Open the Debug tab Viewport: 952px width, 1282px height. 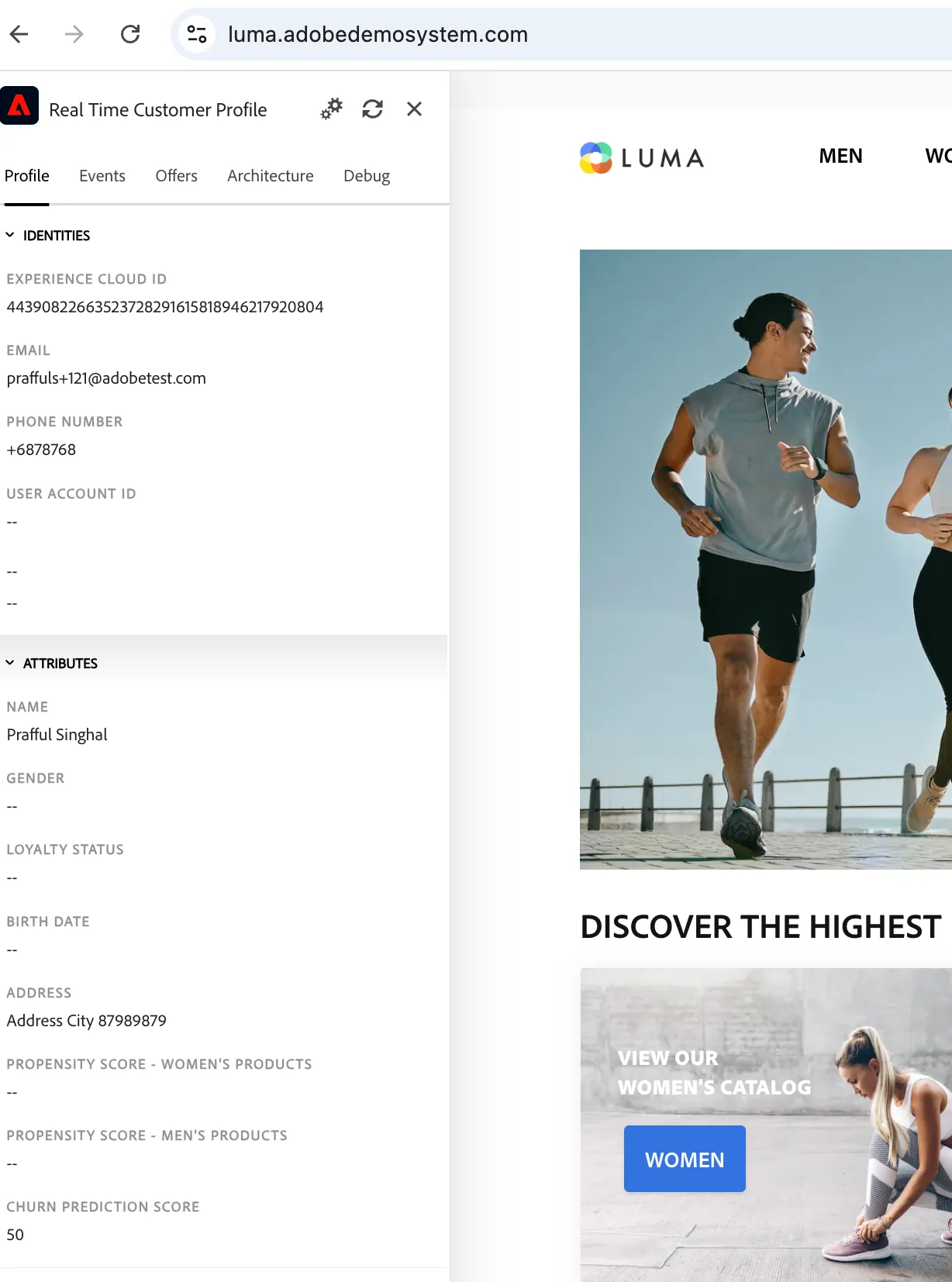[x=367, y=176]
